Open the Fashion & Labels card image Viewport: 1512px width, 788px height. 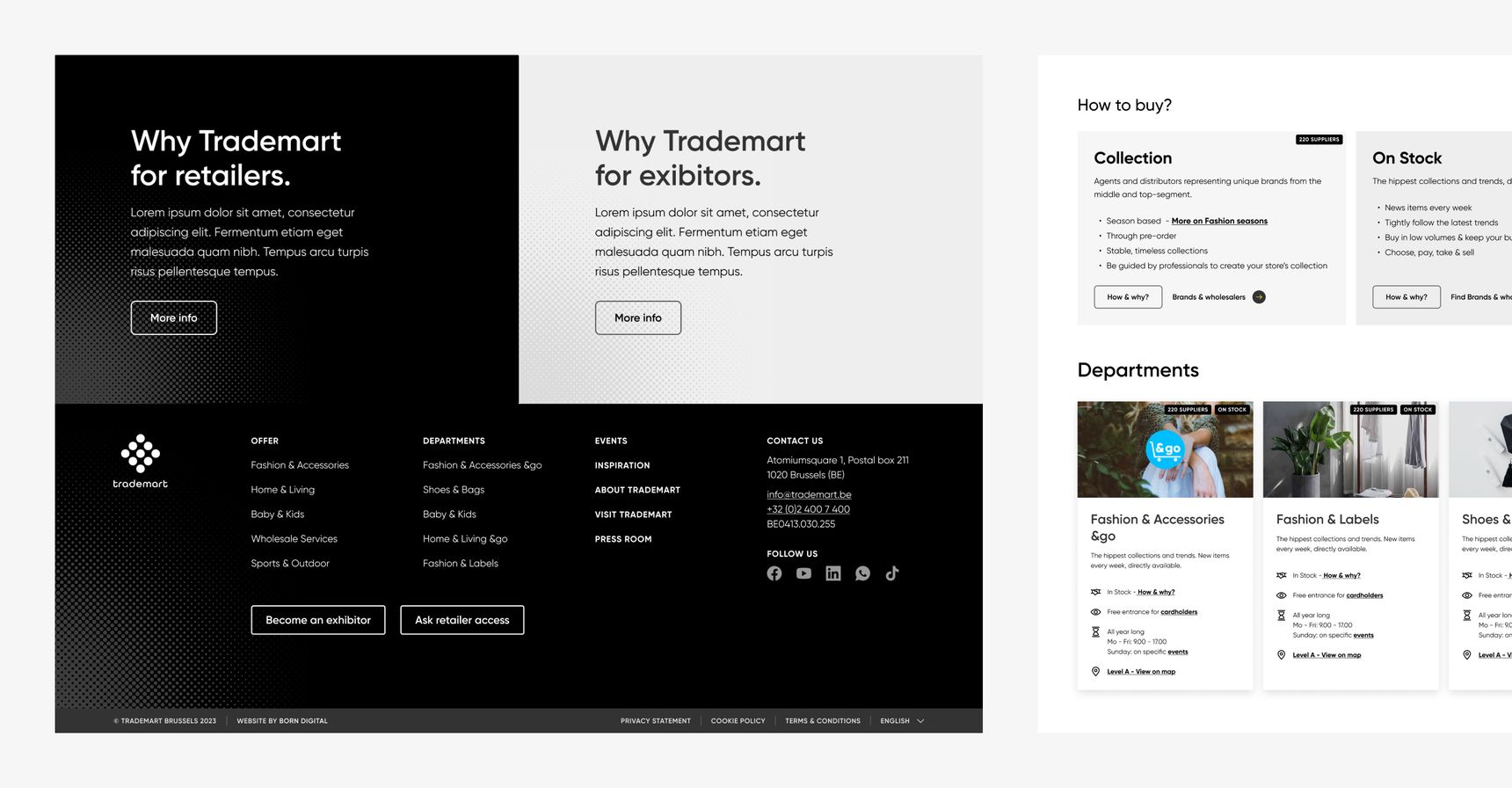[1351, 449]
